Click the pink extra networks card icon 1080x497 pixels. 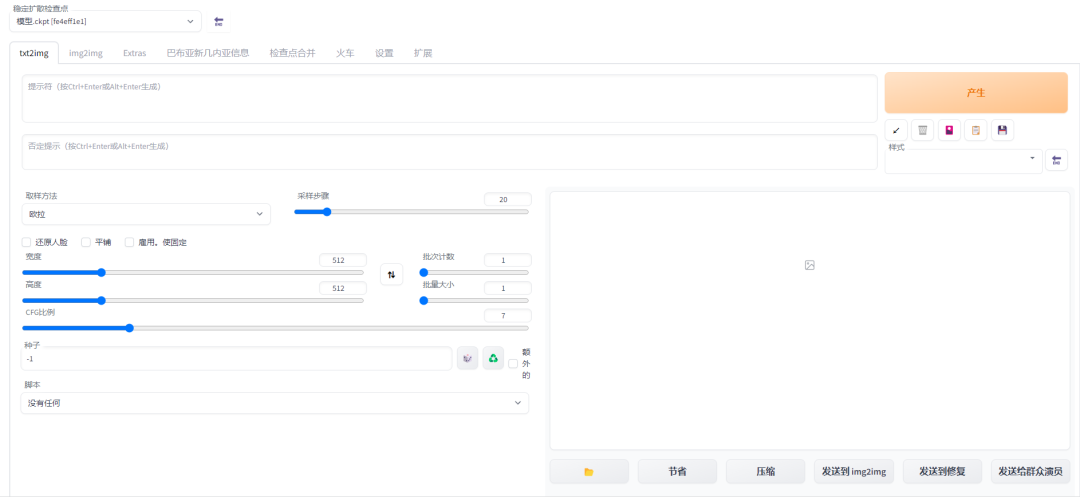coord(949,130)
